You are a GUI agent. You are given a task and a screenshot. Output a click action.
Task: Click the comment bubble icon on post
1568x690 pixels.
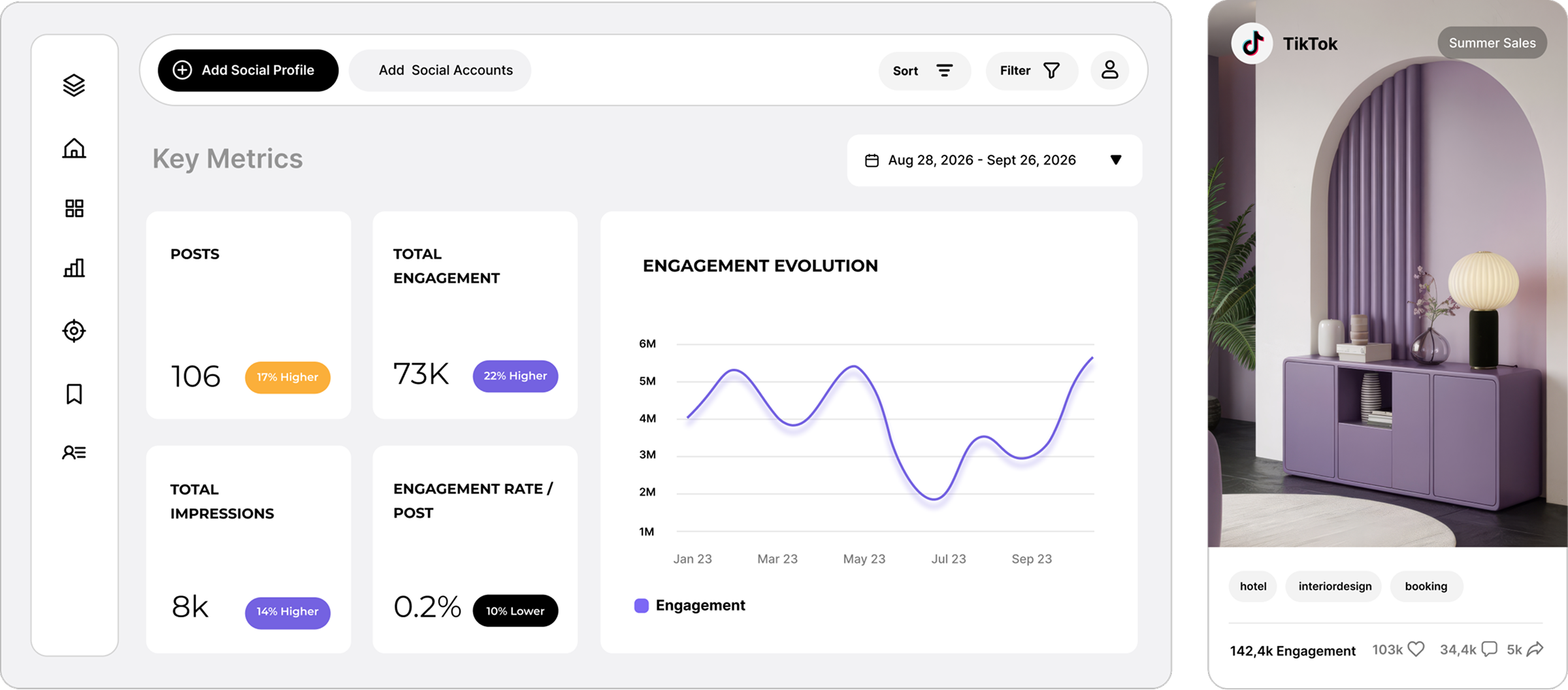tap(1489, 649)
